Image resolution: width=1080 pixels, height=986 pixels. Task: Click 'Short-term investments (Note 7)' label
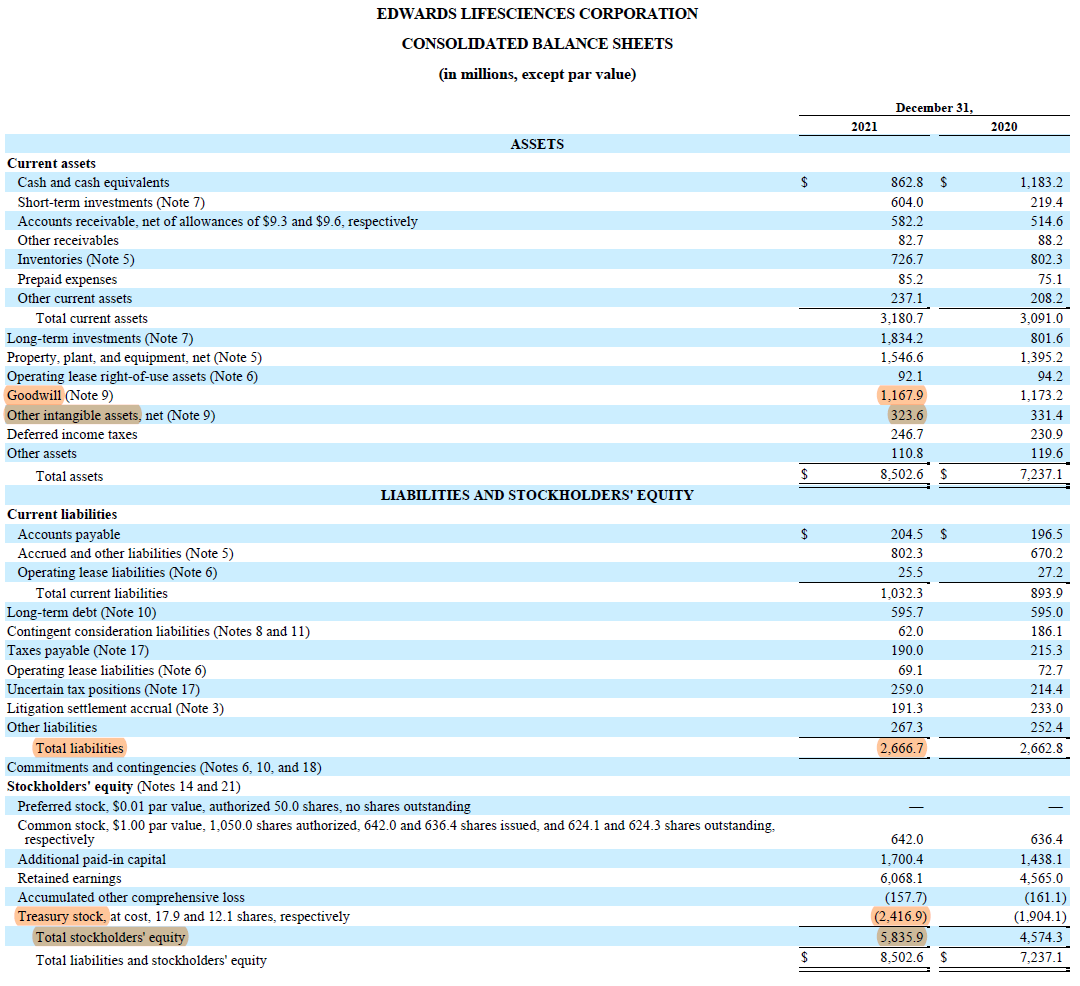(111, 202)
